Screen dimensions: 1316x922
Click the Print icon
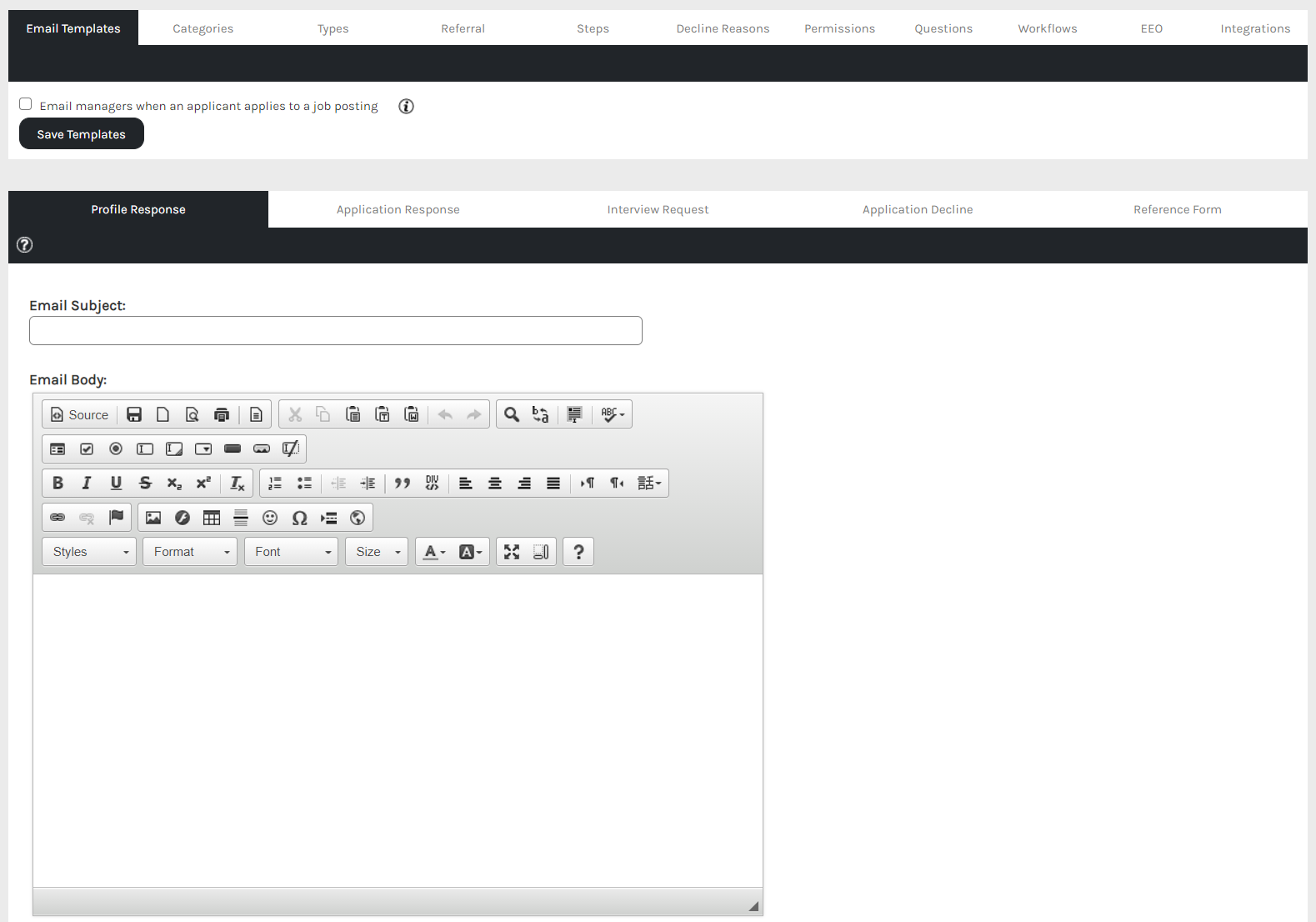(222, 414)
